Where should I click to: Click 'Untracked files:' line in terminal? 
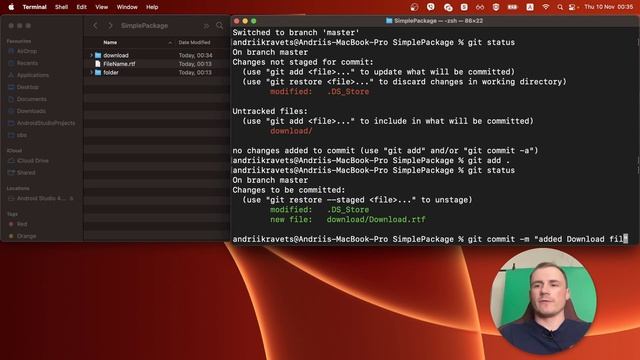(270, 111)
